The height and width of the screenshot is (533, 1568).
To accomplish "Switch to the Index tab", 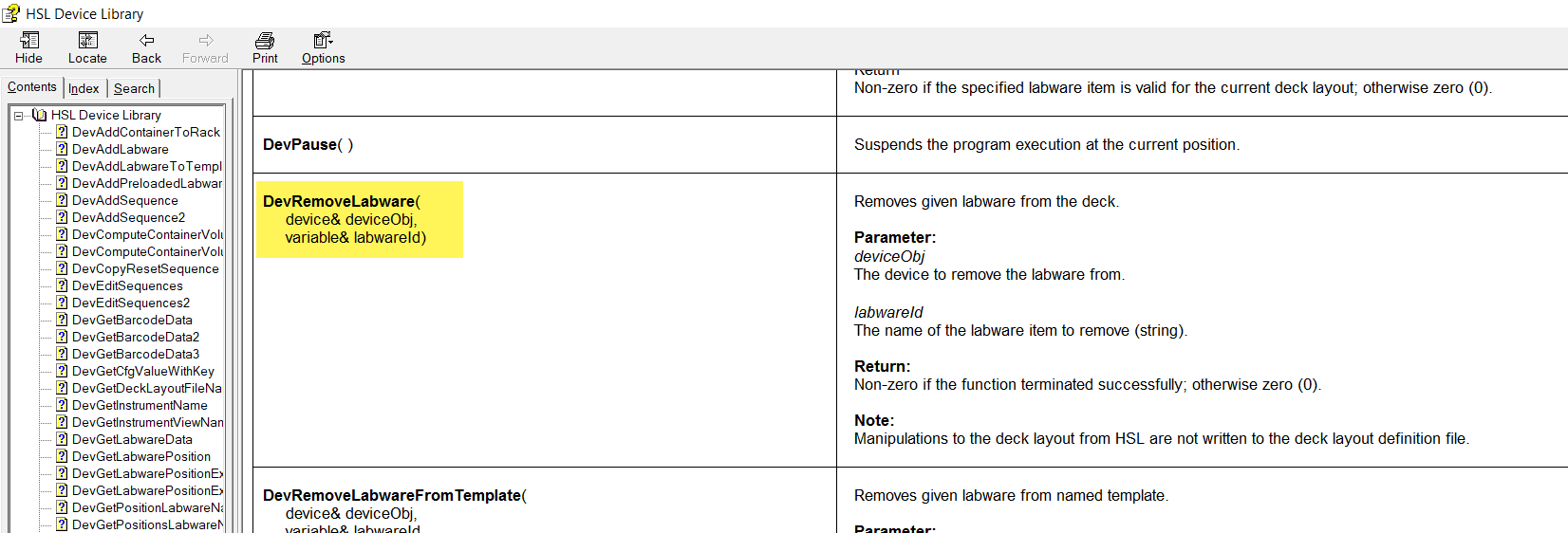I will [x=84, y=88].
